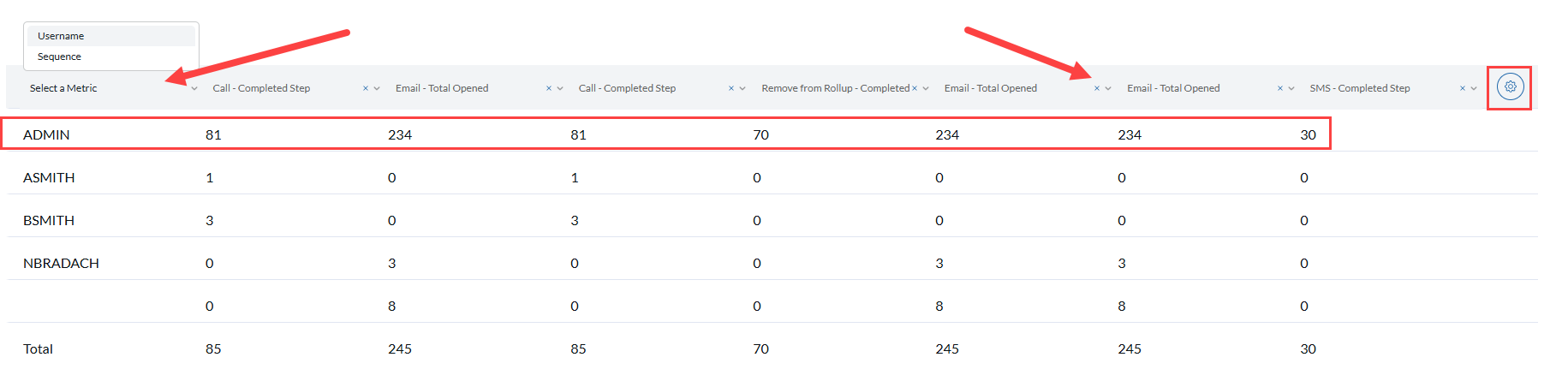Clear the first Email - Total Opened column
The width and height of the screenshot is (1568, 387).
[549, 88]
